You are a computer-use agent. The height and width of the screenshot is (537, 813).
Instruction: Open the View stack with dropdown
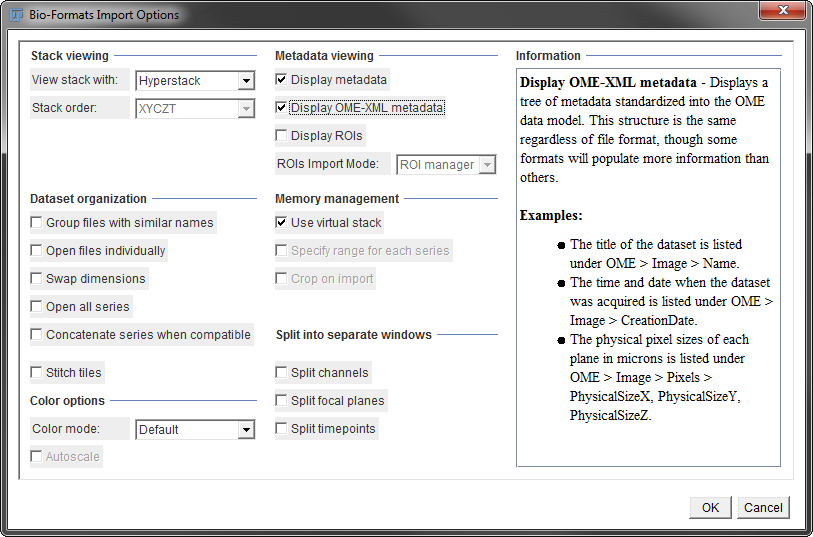click(196, 81)
